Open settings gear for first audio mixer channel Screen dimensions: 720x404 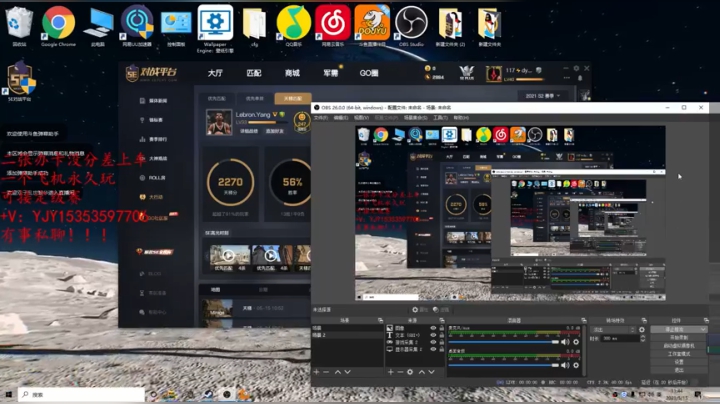pos(576,342)
